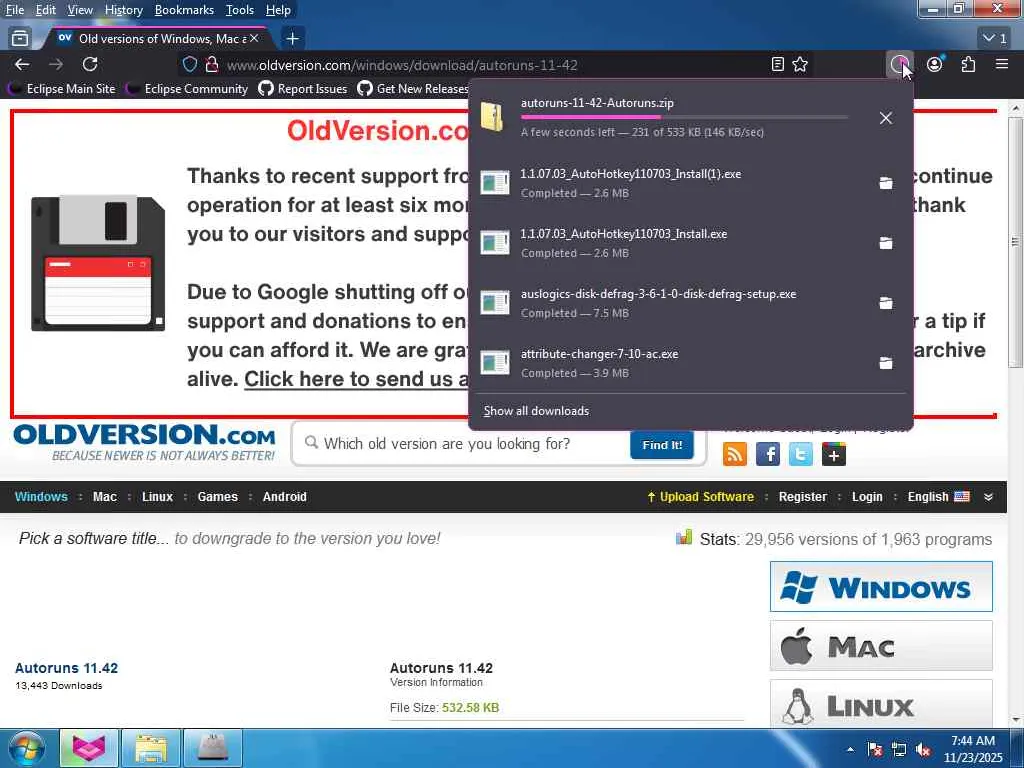Click the old version search field
The image size is (1024, 768).
[462, 444]
